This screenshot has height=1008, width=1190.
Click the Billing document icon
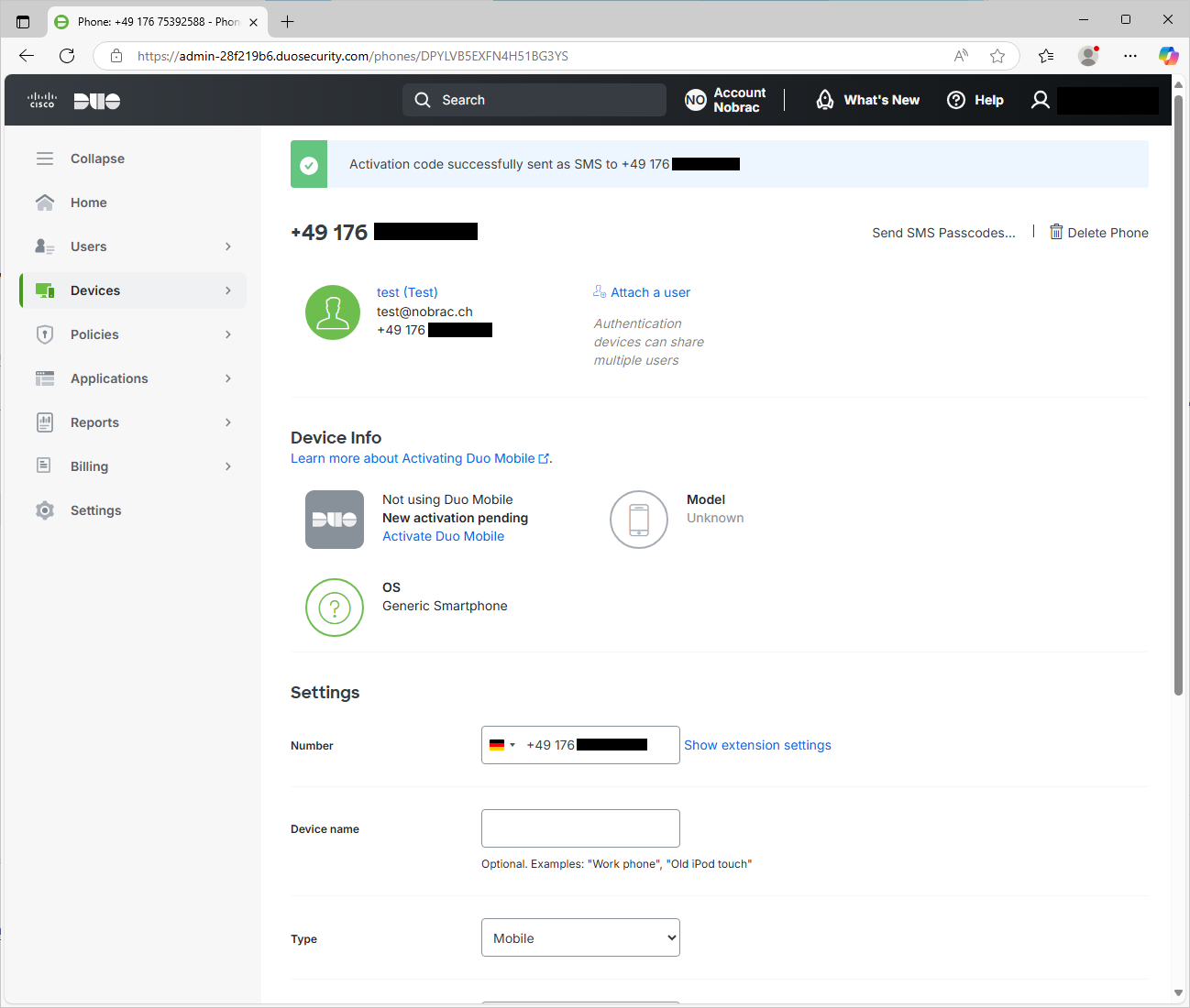pyautogui.click(x=44, y=466)
